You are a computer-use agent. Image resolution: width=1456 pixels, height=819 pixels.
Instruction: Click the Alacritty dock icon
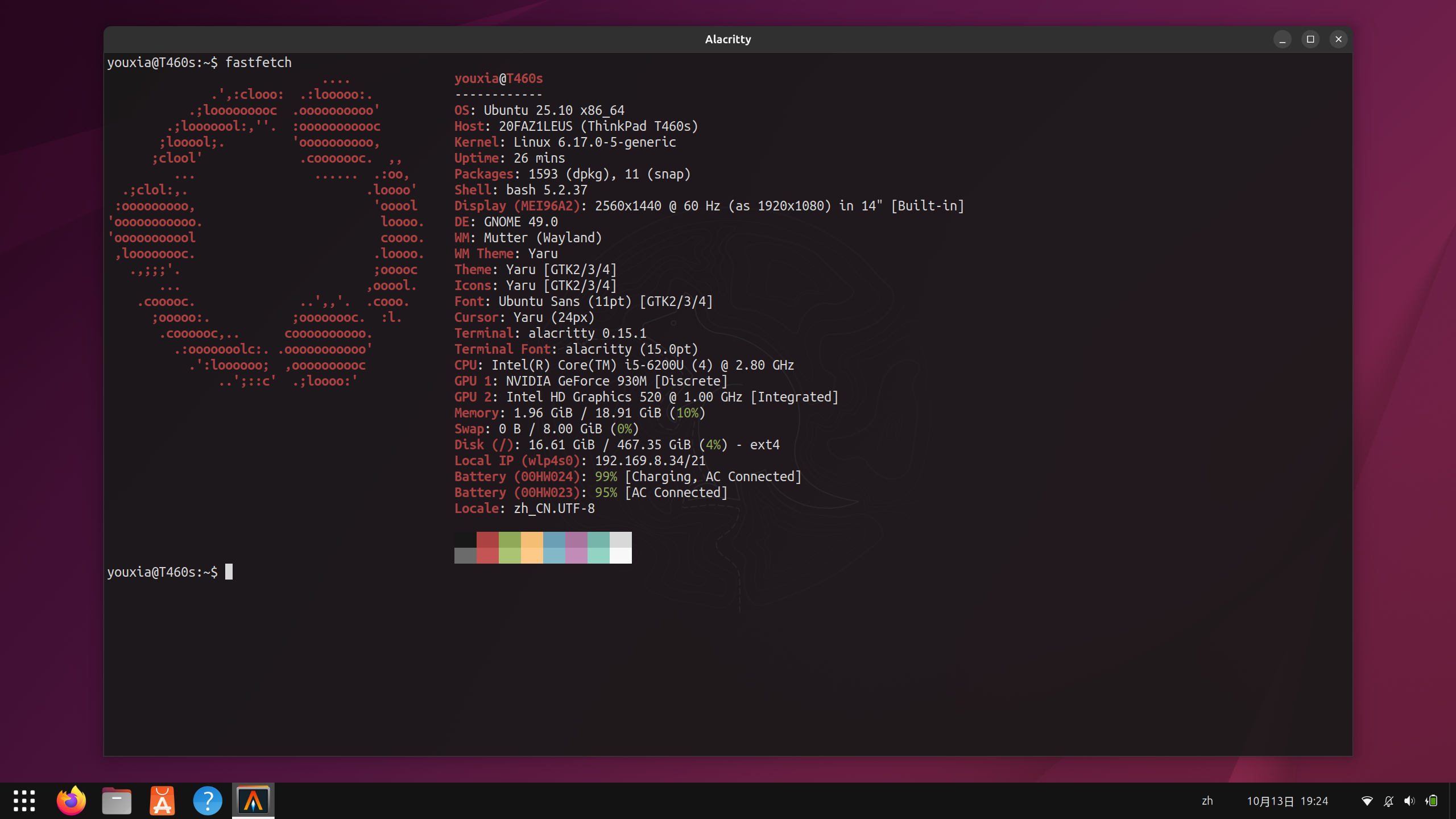253,801
